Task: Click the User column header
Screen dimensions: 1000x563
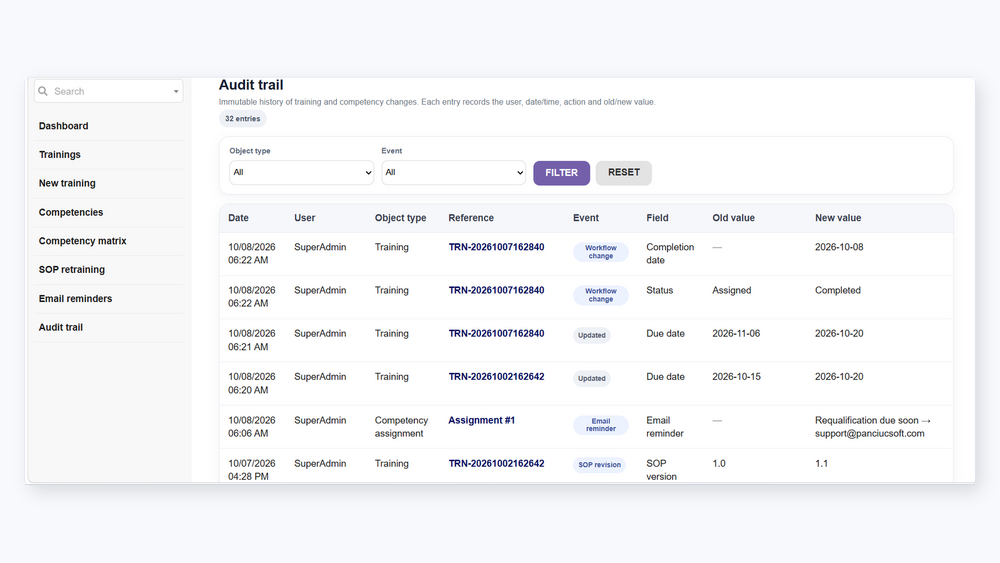Action: pyautogui.click(x=305, y=218)
